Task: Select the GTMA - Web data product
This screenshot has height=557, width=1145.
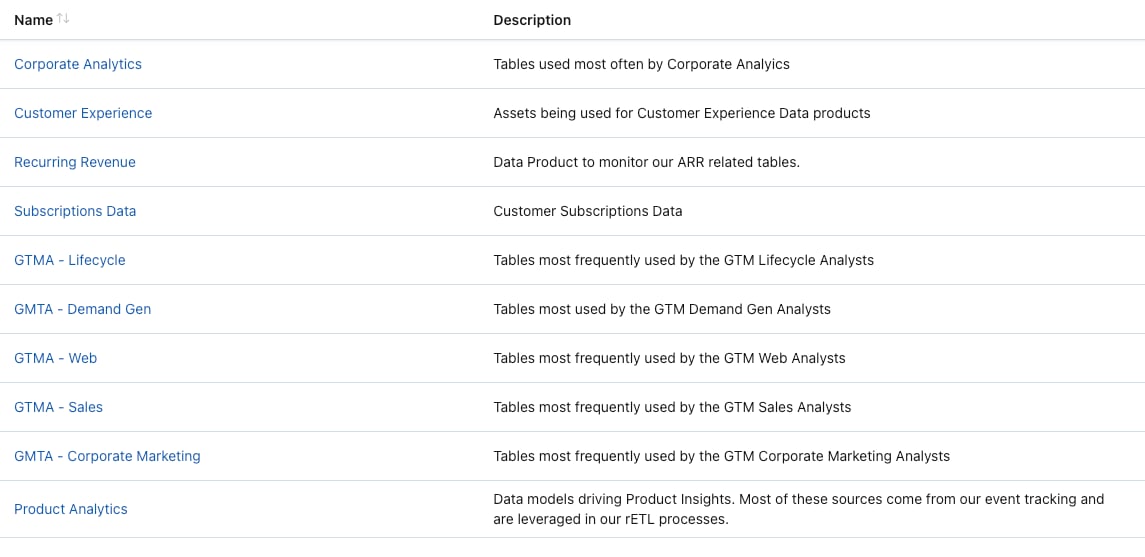Action: point(55,358)
